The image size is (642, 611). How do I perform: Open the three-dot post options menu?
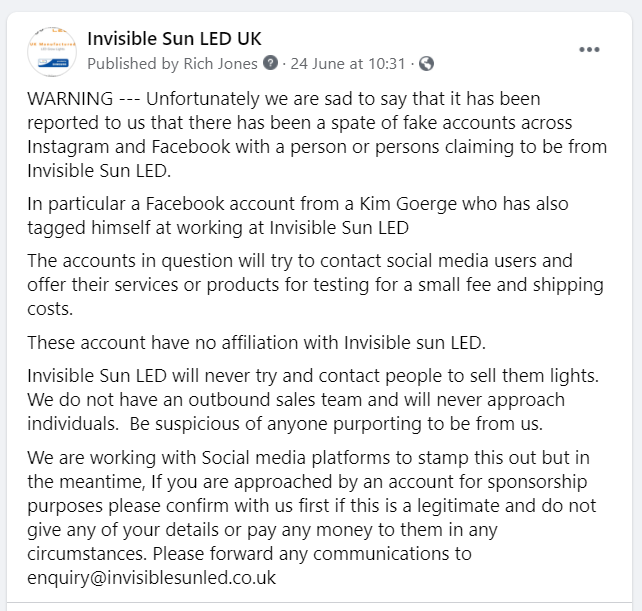pos(590,50)
